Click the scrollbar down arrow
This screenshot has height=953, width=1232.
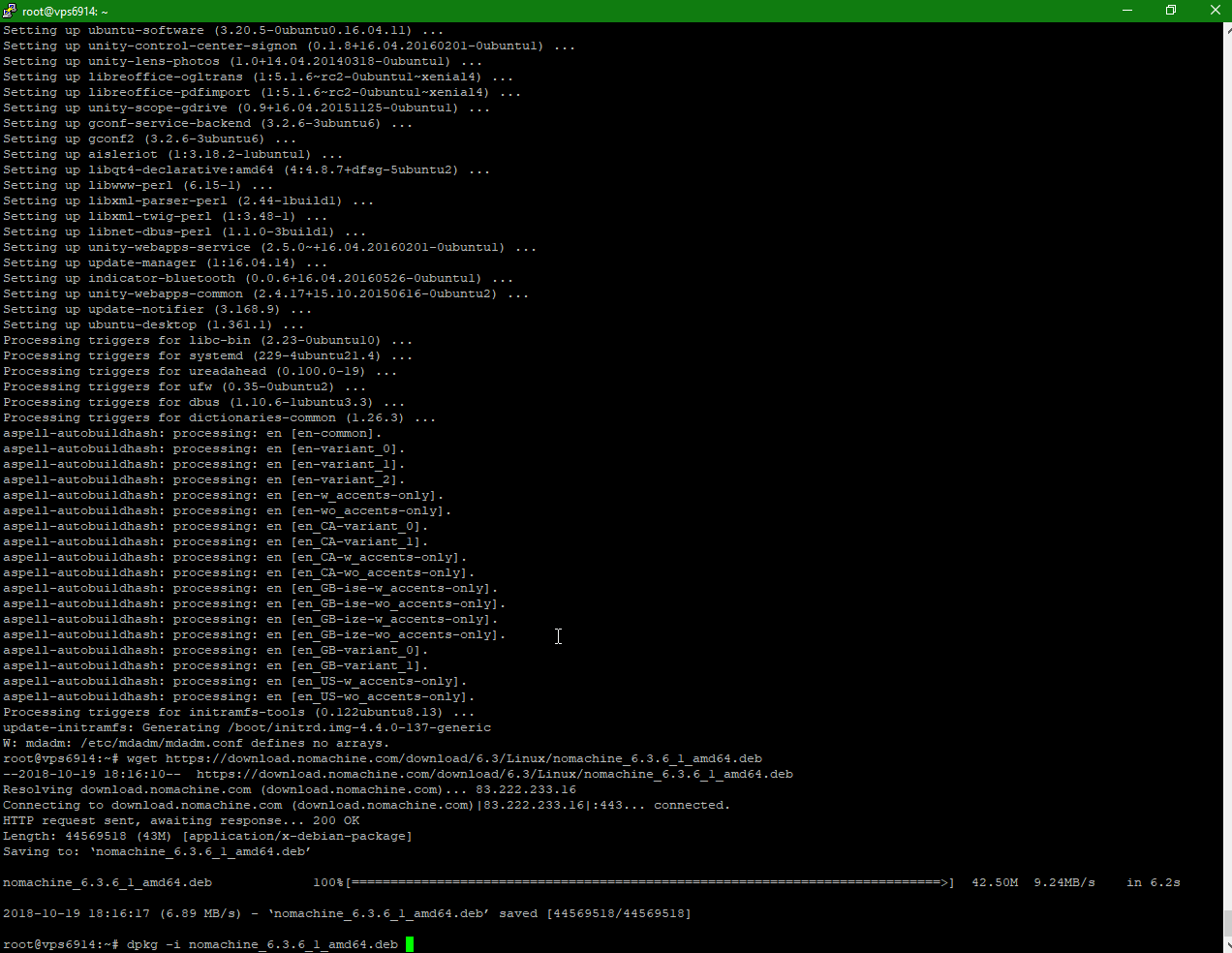click(x=1227, y=945)
